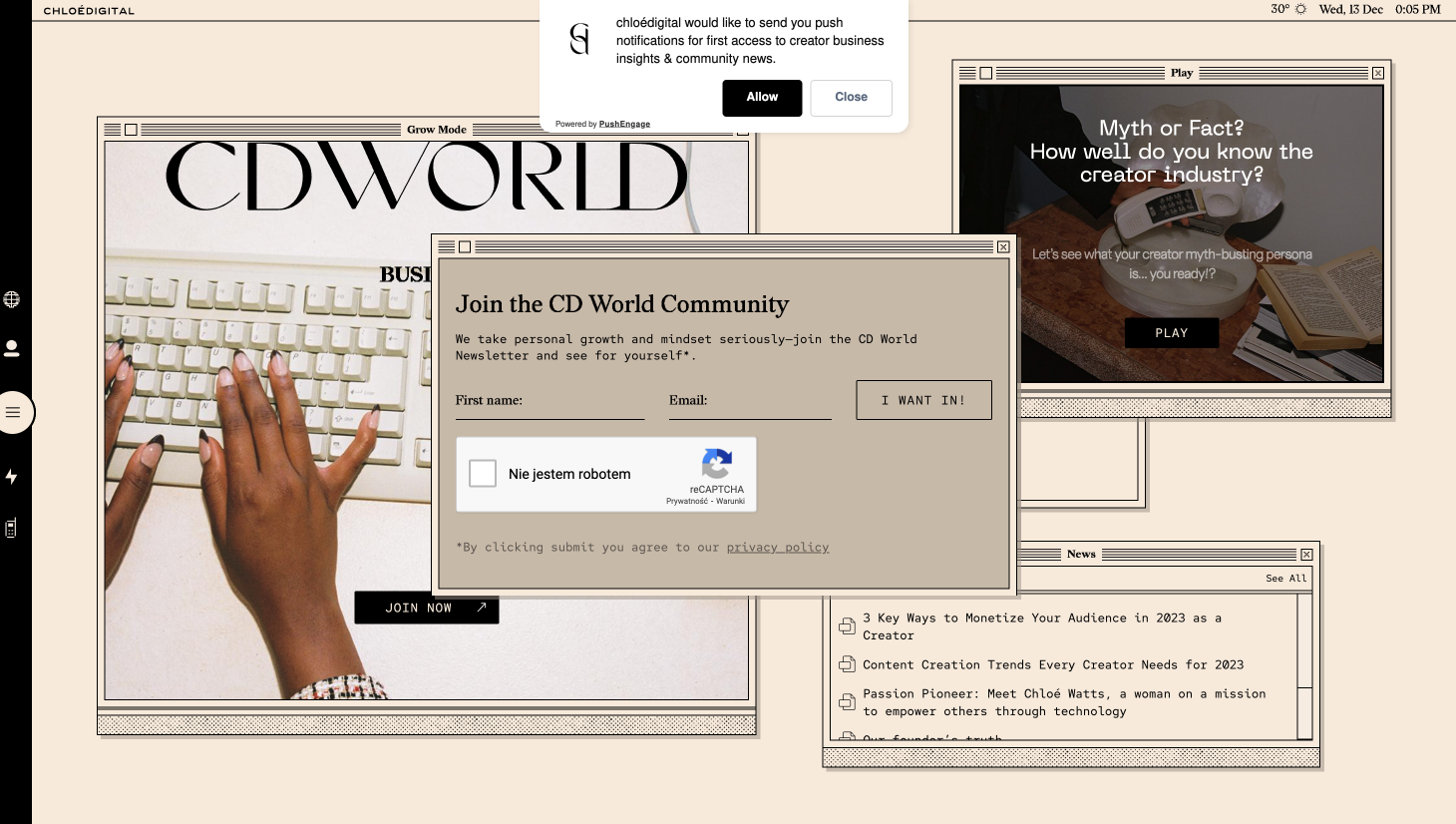Click the lines icon in the Grow Mode window titlebar
This screenshot has height=824, width=1456.
pos(113,130)
